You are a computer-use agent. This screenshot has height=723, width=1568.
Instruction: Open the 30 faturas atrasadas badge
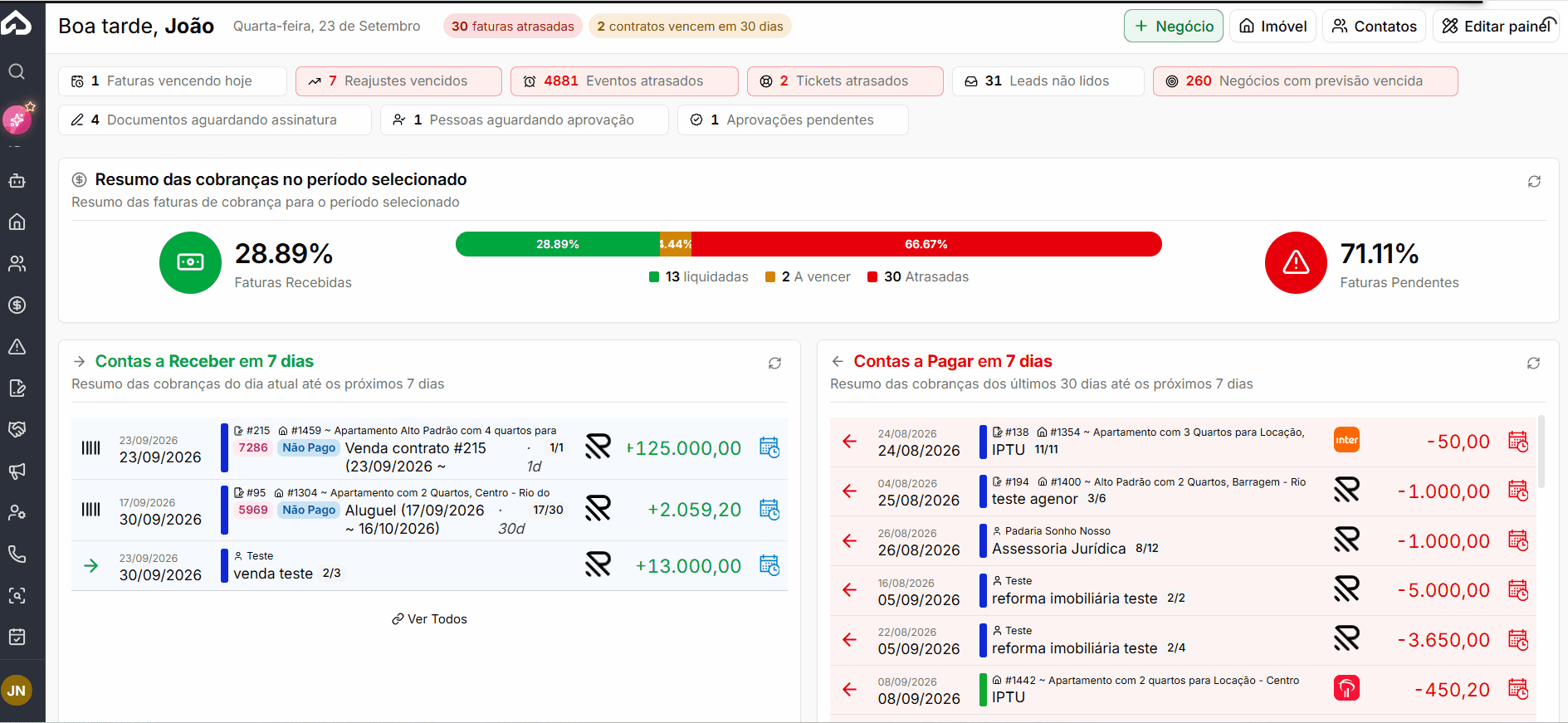point(513,27)
